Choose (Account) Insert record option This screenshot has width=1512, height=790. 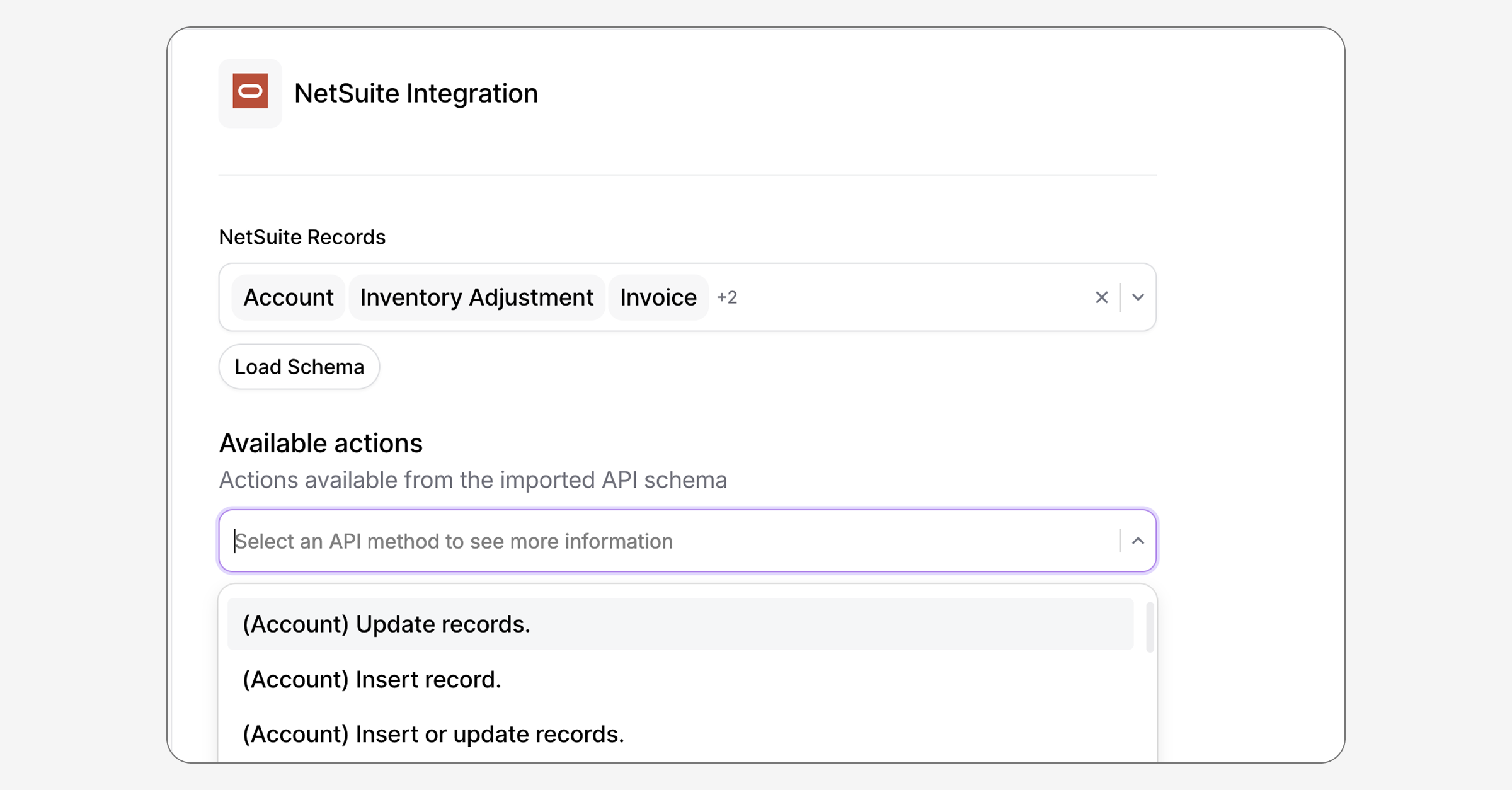680,679
